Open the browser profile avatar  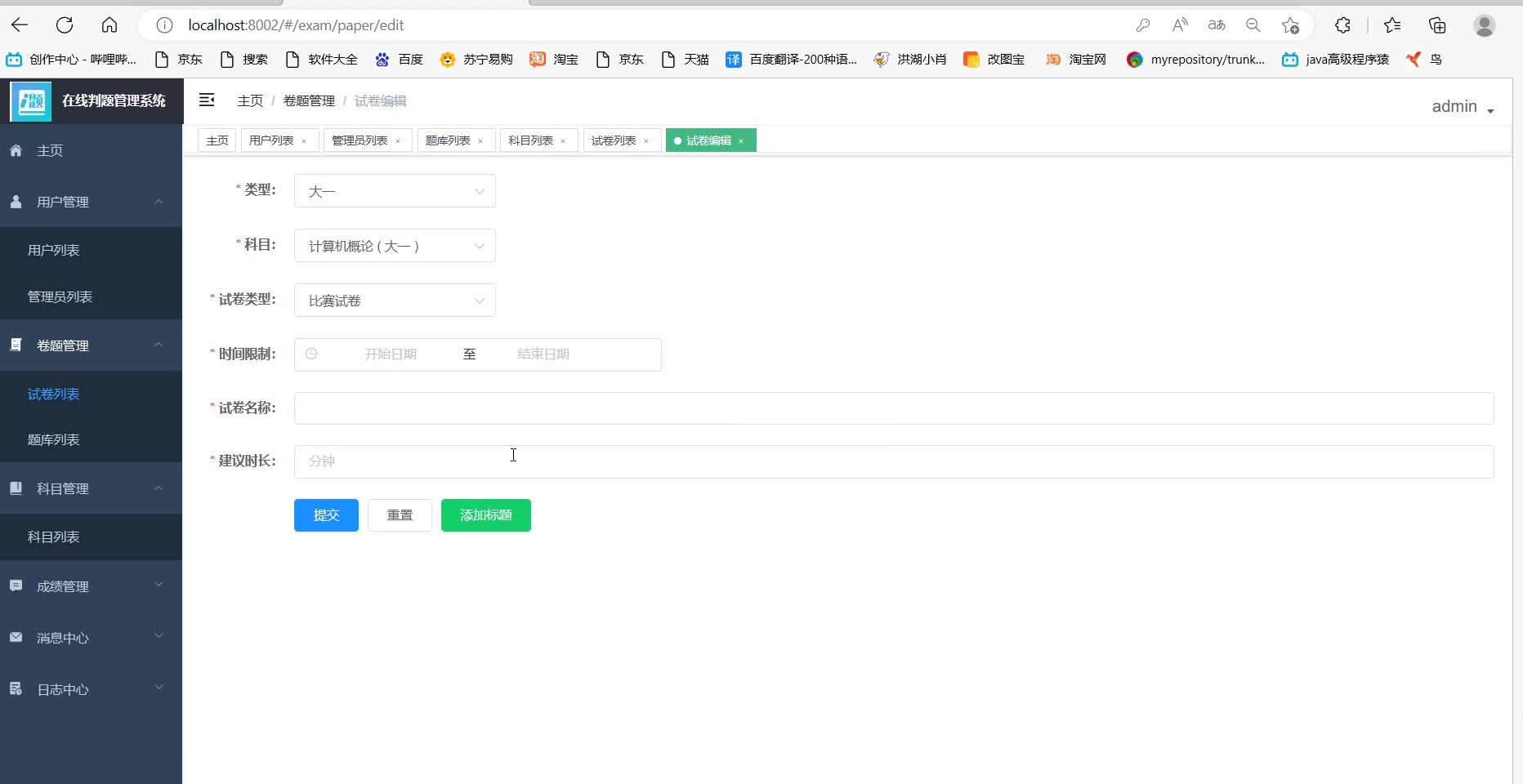1485,25
